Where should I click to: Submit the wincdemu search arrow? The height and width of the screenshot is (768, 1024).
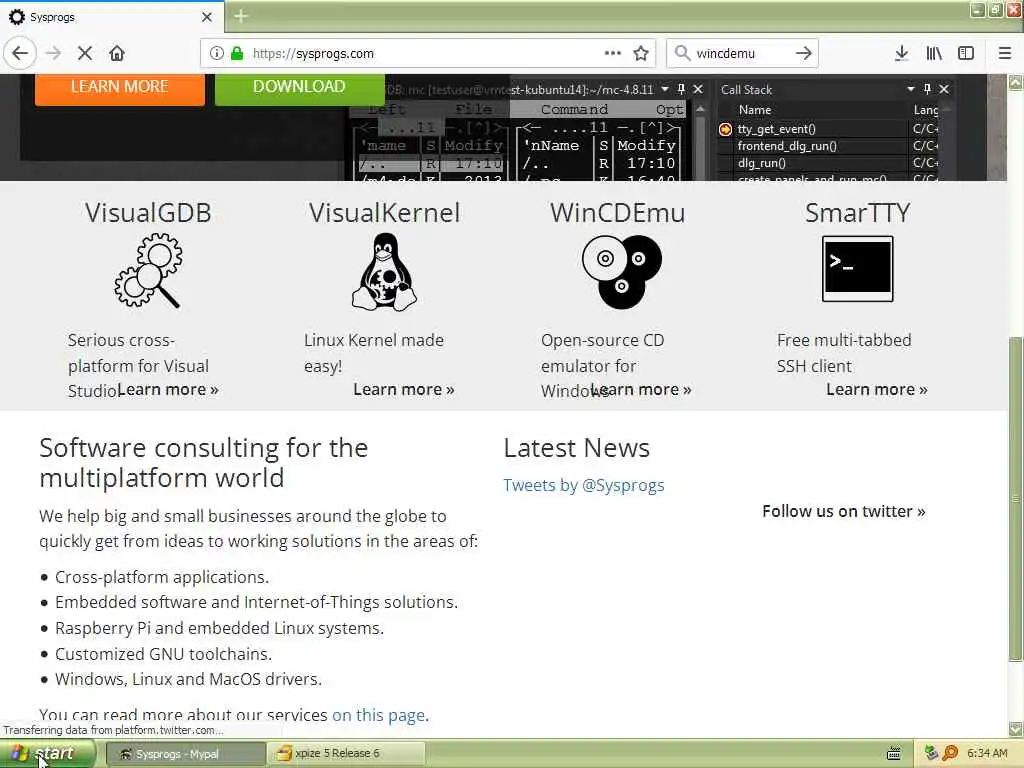pos(803,53)
